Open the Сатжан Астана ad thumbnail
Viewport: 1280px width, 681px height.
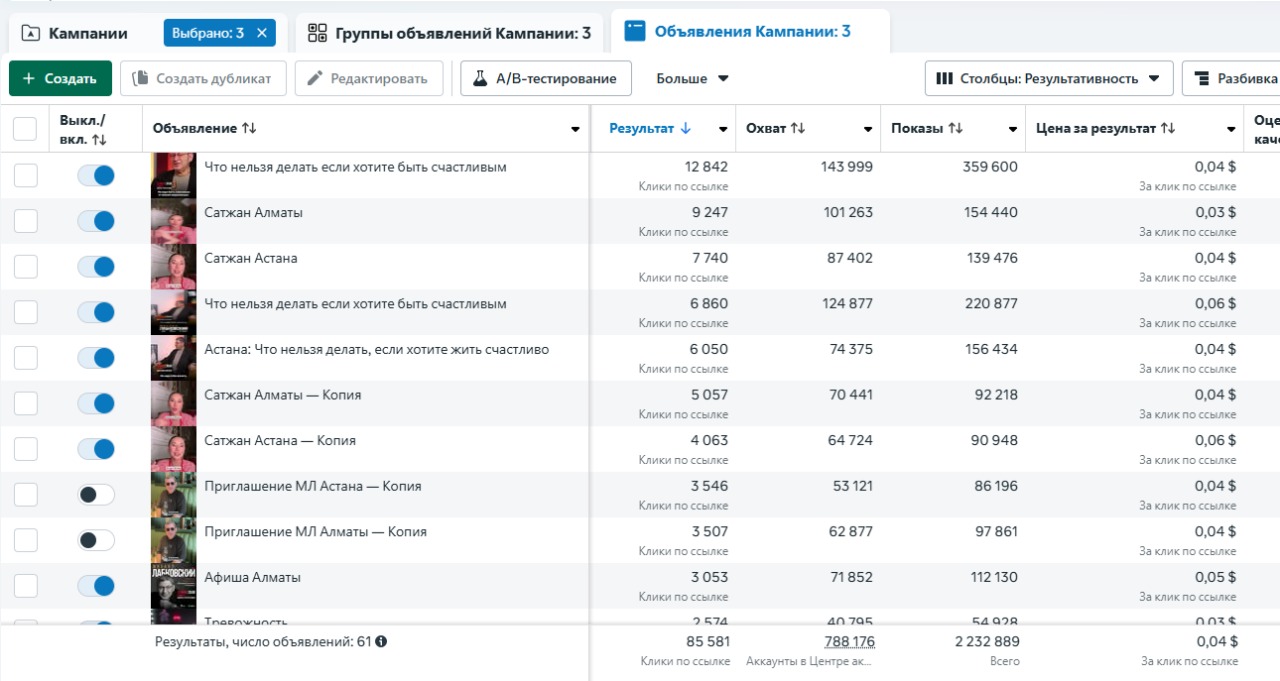tap(173, 267)
